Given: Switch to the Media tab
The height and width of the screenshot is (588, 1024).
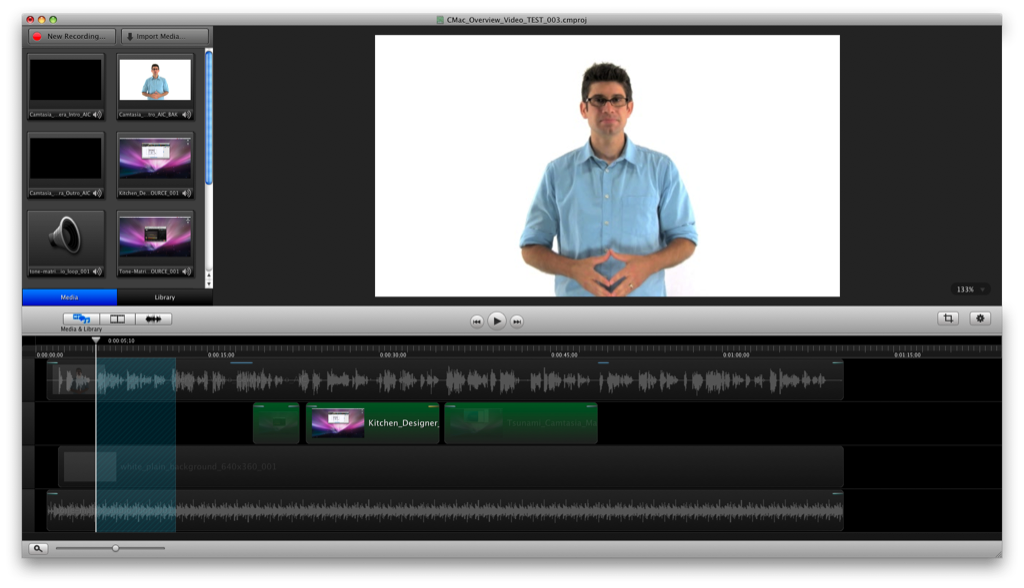Looking at the screenshot, I should point(68,297).
